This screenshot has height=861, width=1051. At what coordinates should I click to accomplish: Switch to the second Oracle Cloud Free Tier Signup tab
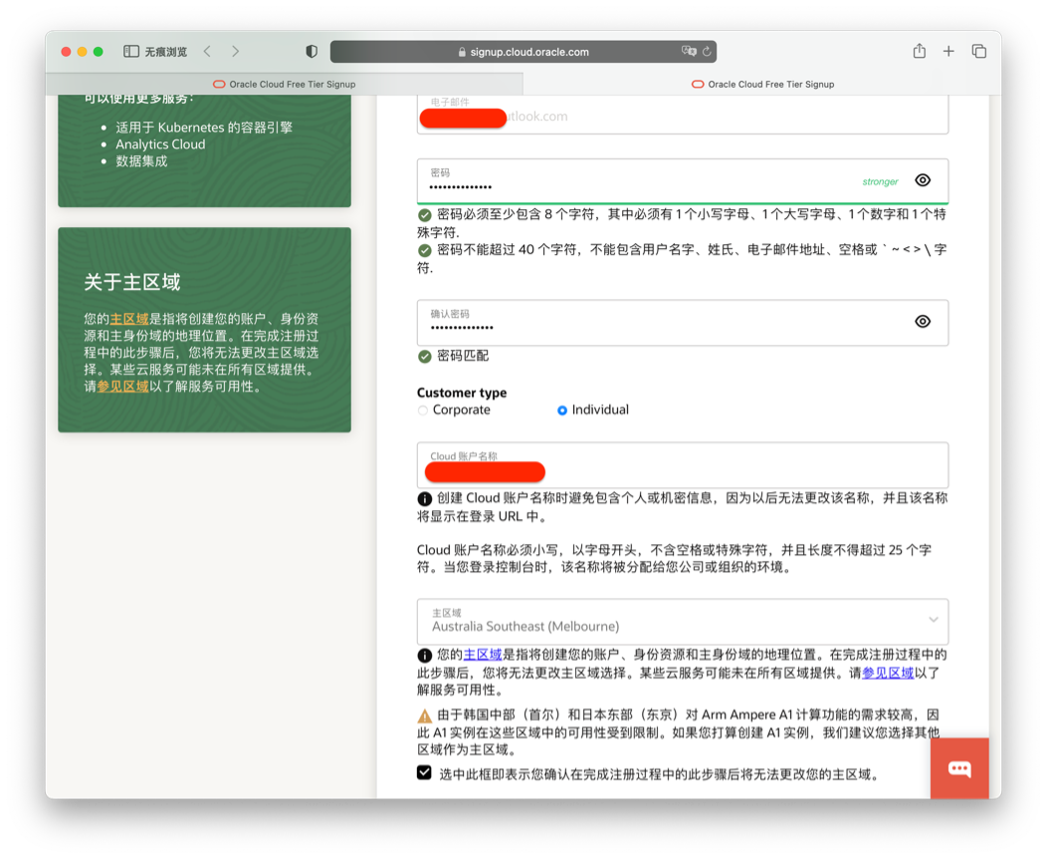[762, 84]
